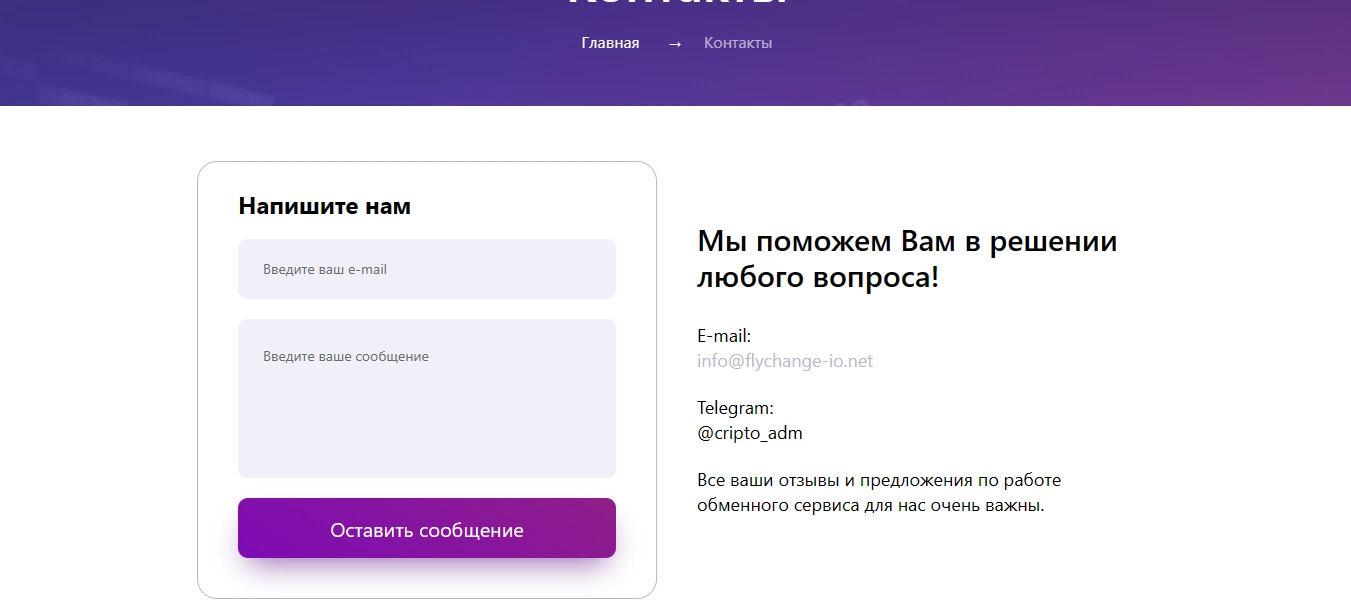
Task: Select the 'E-mail:' label
Action: coord(724,336)
